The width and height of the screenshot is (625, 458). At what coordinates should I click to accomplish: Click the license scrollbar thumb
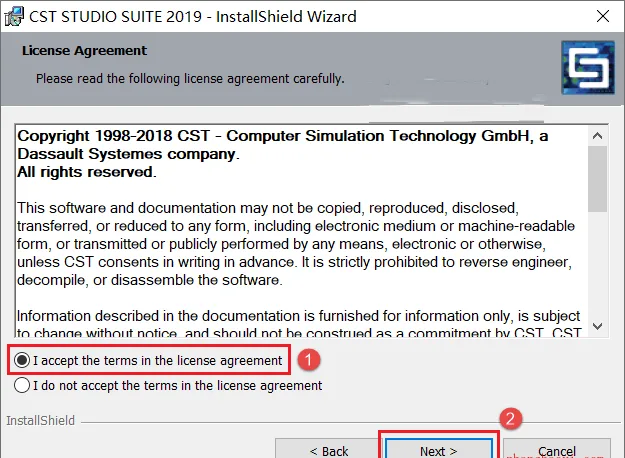[597, 179]
